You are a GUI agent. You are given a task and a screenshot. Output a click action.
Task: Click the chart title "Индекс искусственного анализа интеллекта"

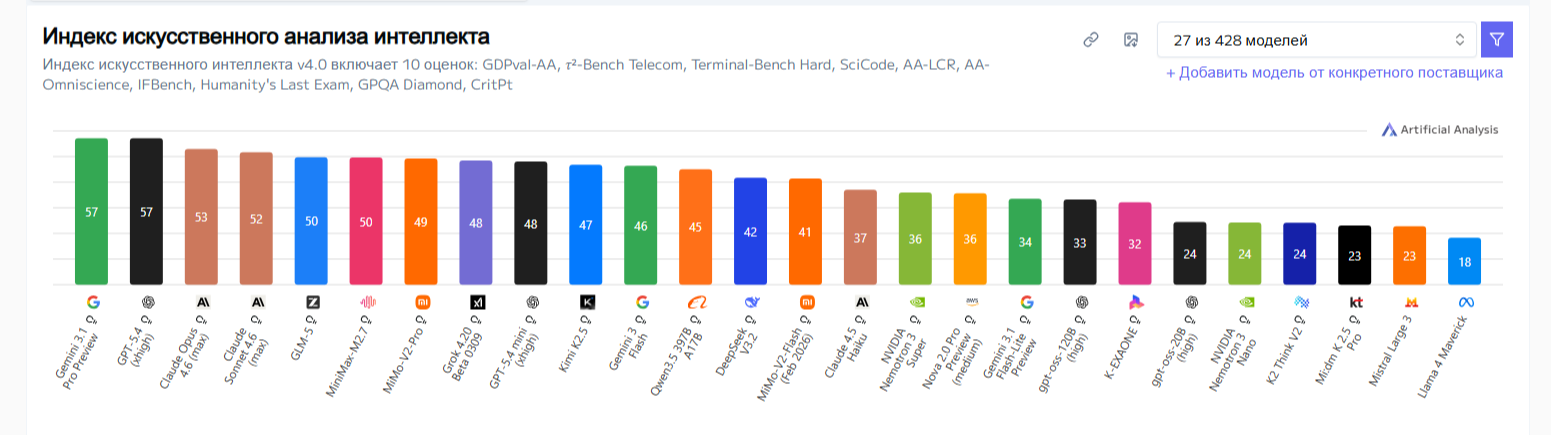coord(266,37)
